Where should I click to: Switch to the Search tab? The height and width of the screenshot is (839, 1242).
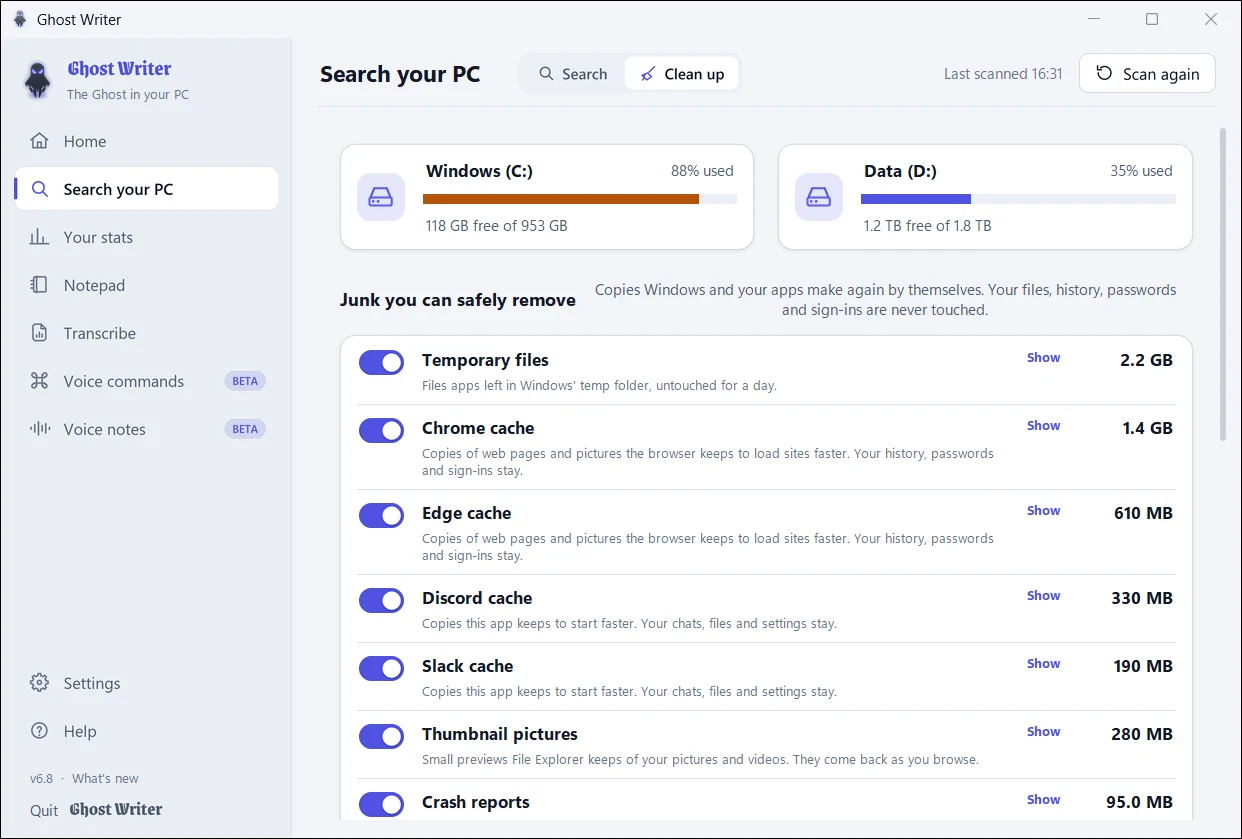tap(573, 74)
